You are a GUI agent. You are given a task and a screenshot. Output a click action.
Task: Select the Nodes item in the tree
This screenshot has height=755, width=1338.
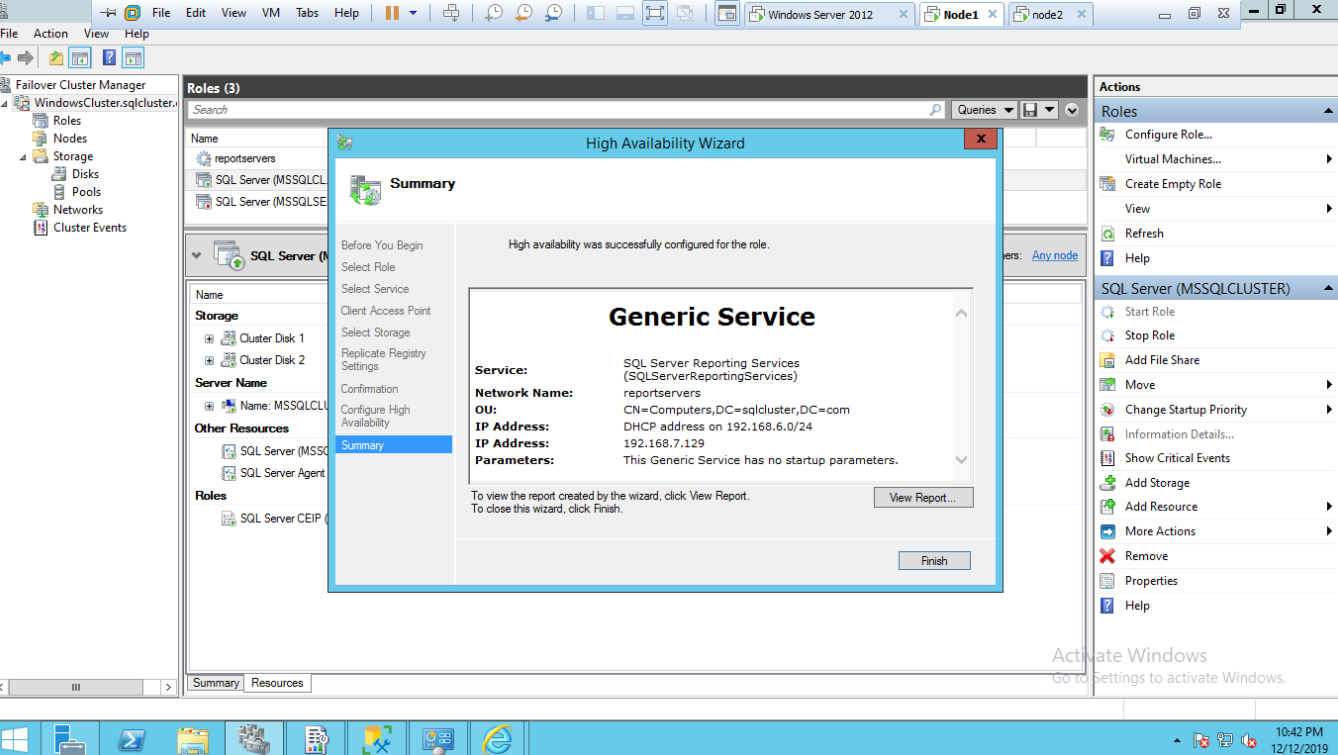click(70, 139)
